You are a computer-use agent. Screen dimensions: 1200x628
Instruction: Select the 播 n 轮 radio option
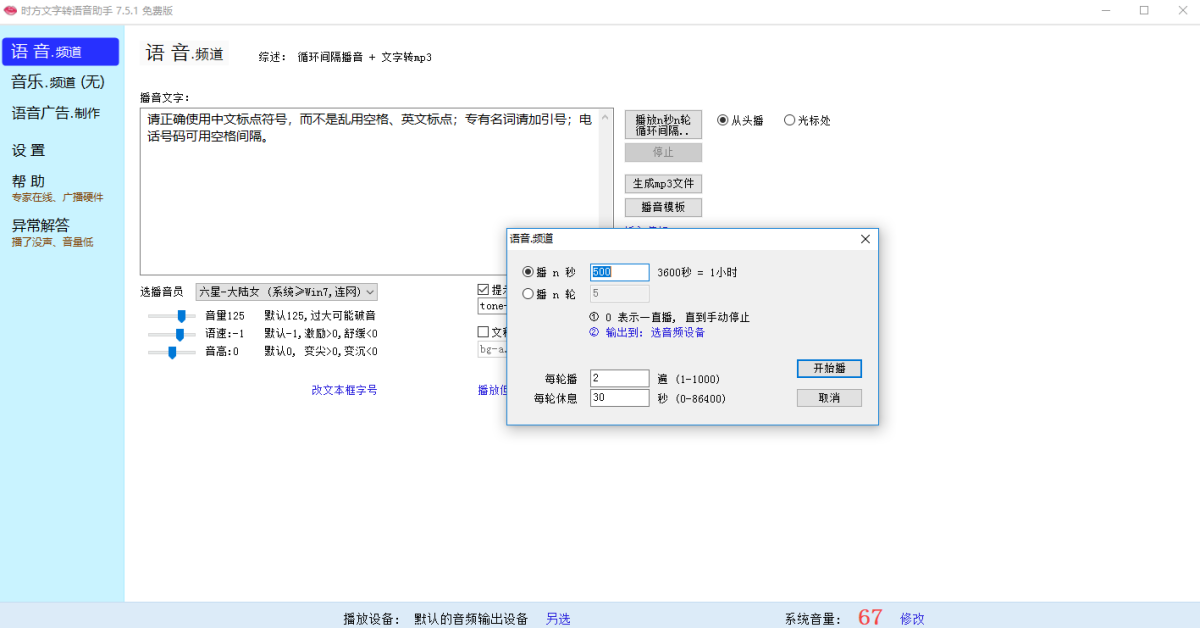(x=528, y=291)
